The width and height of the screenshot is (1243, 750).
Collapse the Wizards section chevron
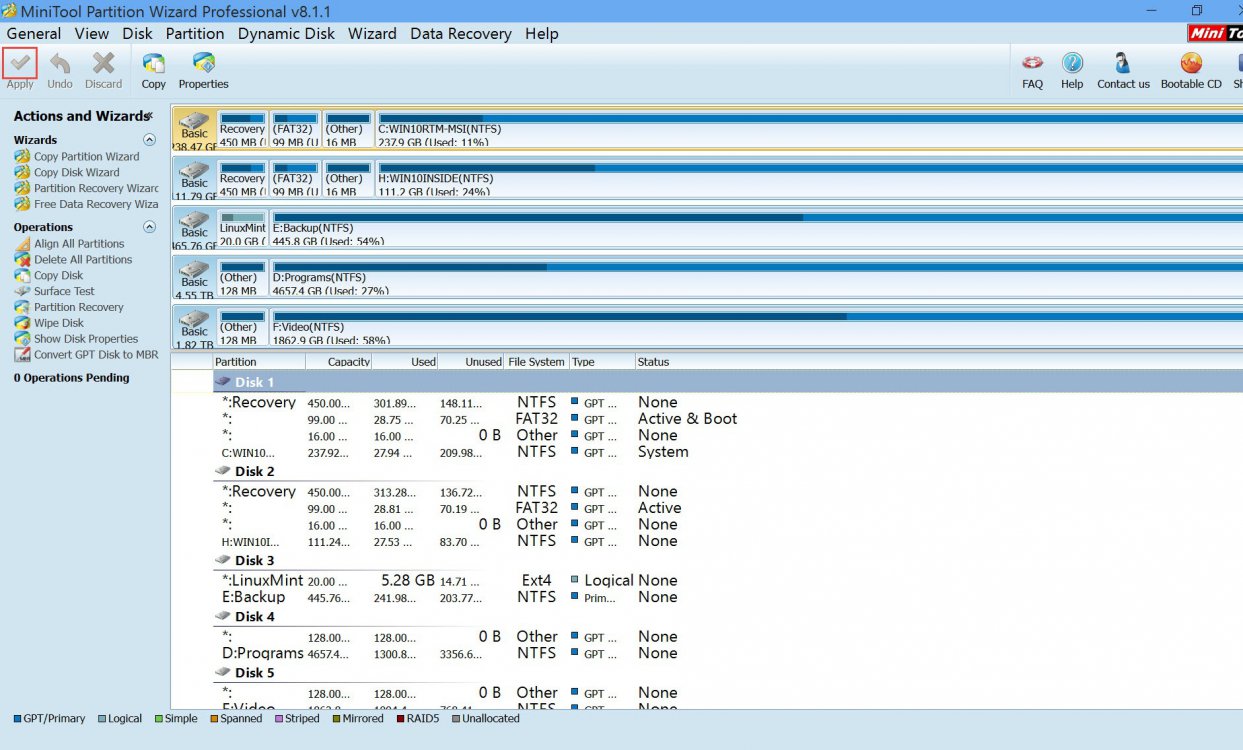point(150,140)
